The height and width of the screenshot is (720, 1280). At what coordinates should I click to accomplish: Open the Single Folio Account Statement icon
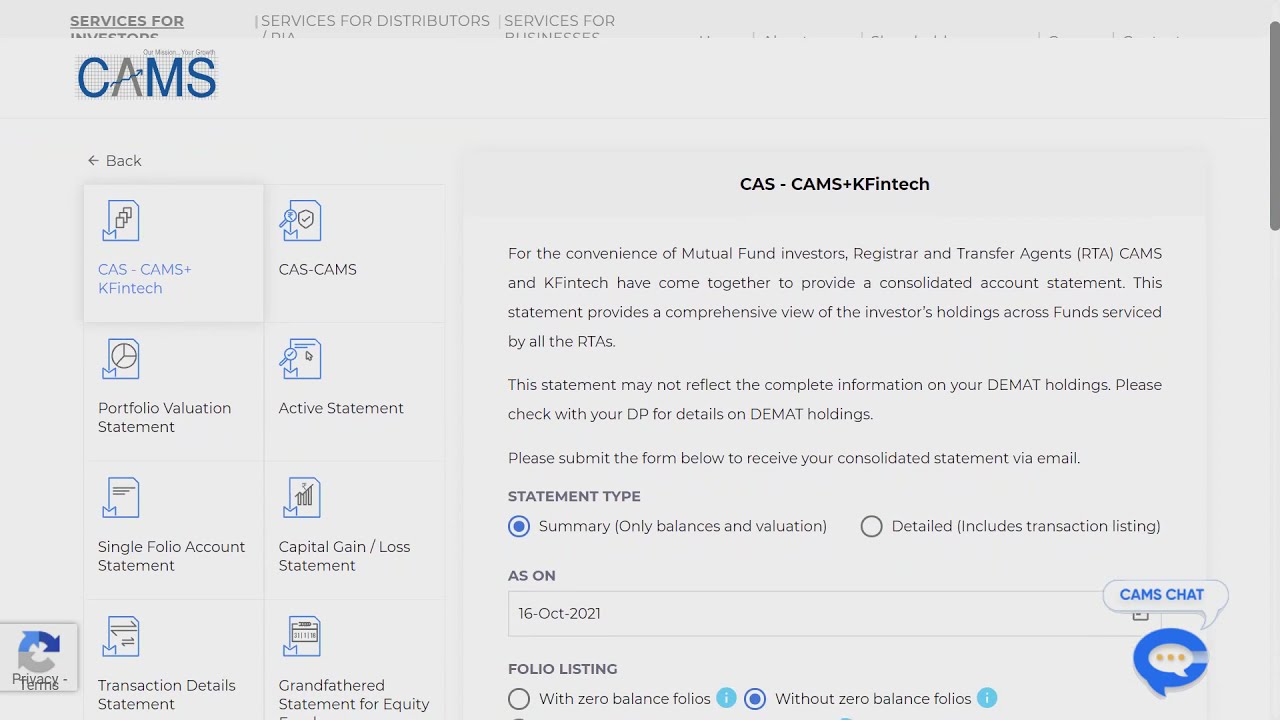tap(121, 498)
